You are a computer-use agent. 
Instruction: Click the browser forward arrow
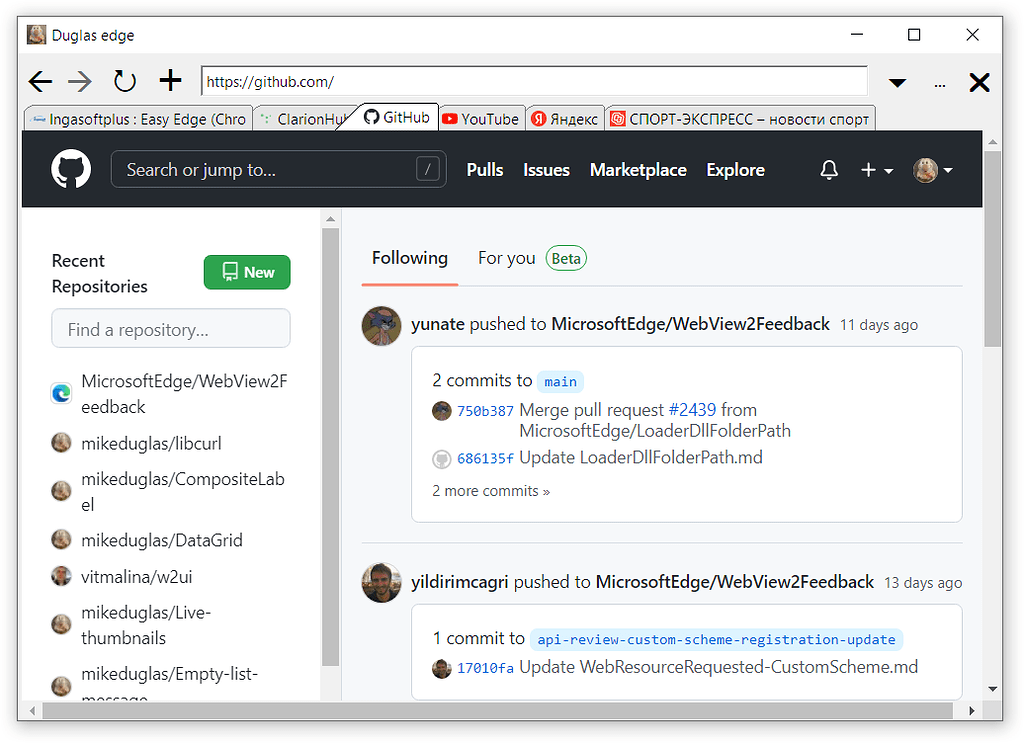(x=79, y=81)
